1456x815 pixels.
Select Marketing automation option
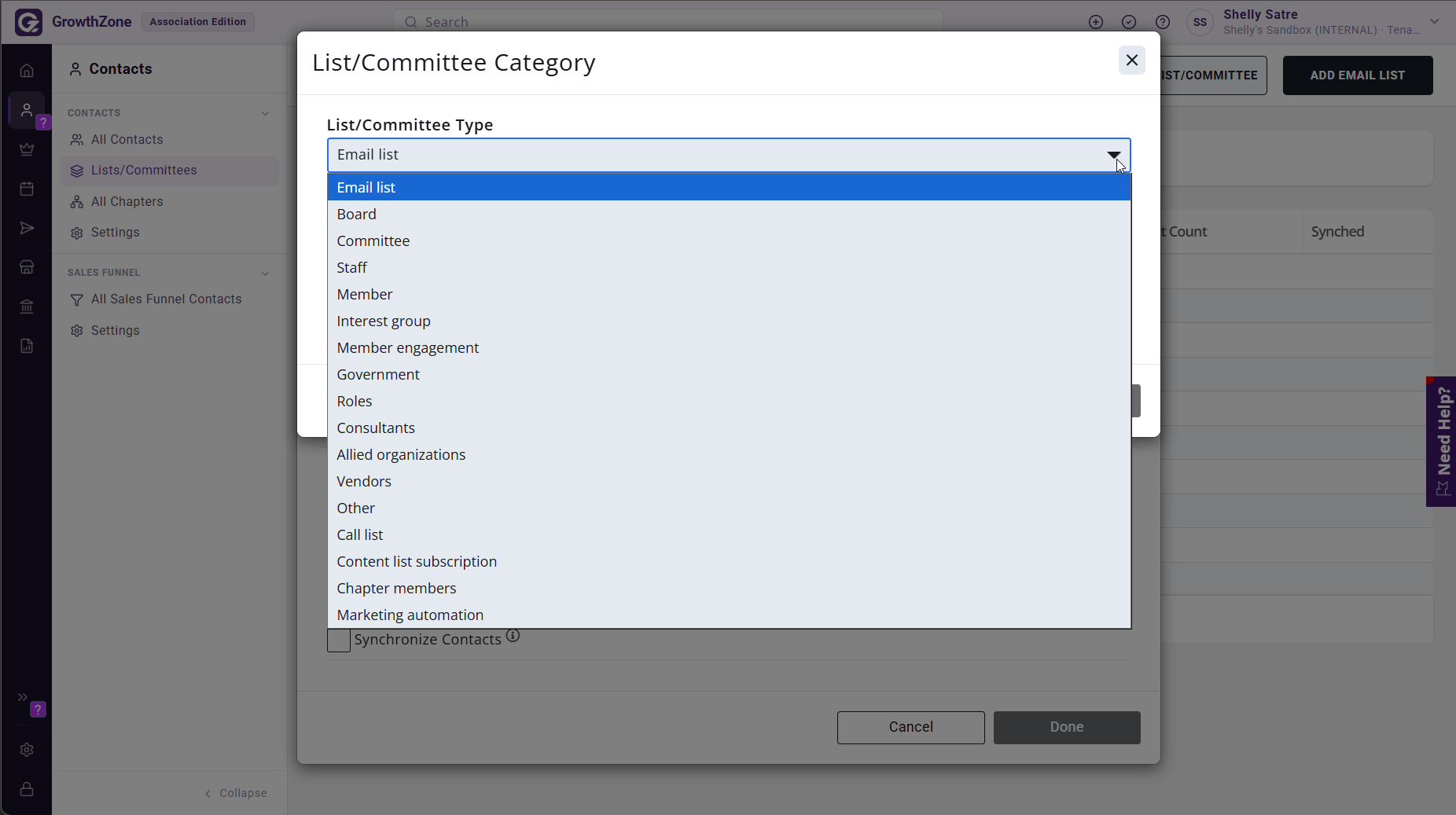(730, 615)
